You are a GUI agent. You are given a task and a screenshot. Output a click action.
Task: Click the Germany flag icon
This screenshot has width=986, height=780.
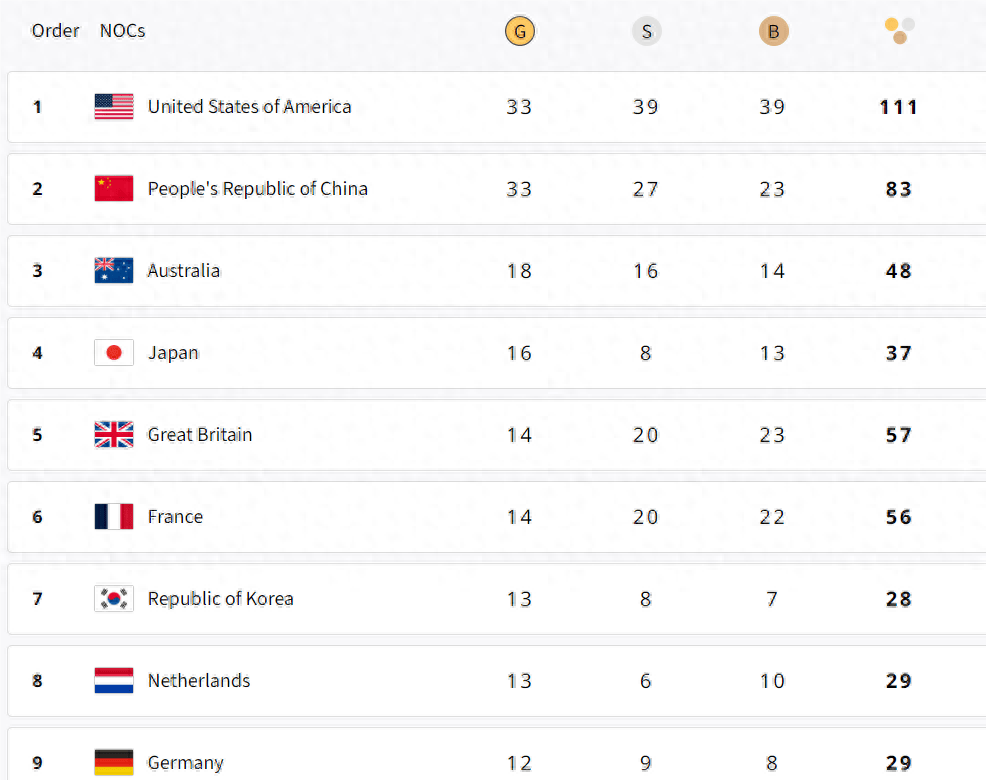pyautogui.click(x=114, y=762)
